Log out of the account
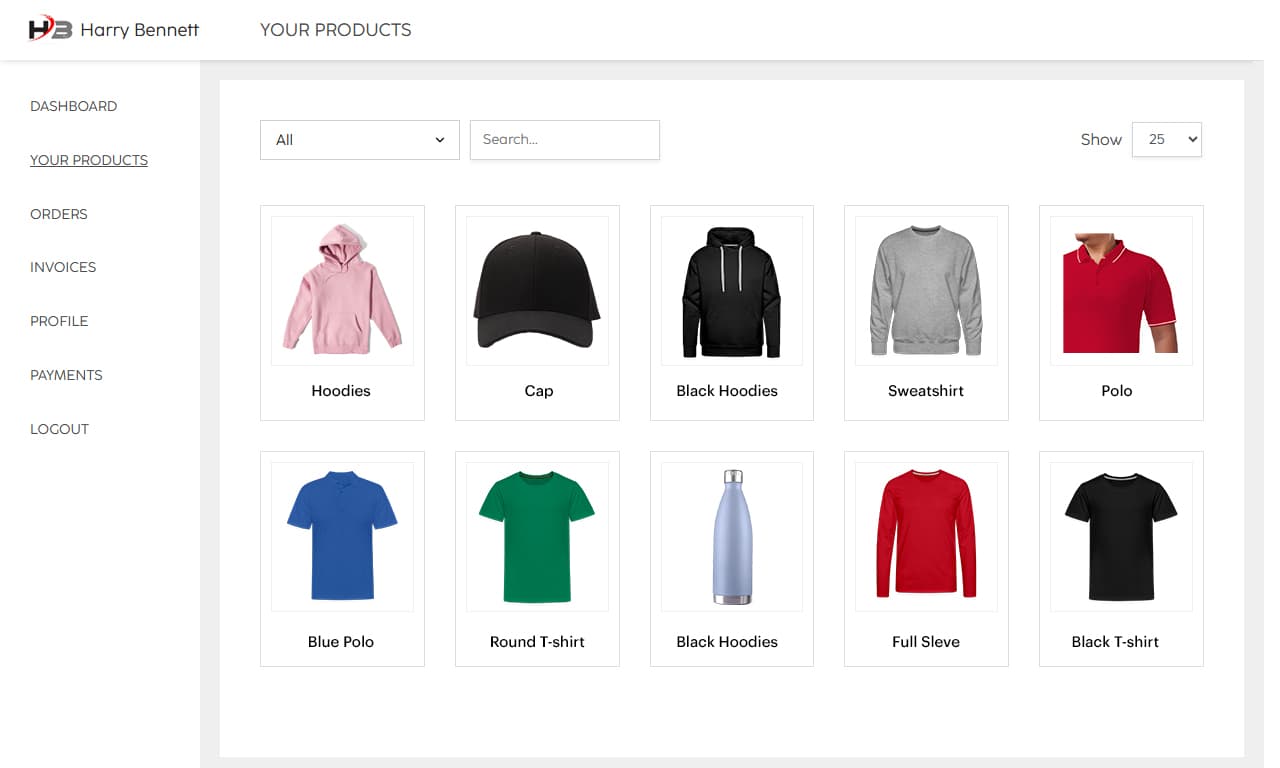The height and width of the screenshot is (768, 1280). pos(59,429)
